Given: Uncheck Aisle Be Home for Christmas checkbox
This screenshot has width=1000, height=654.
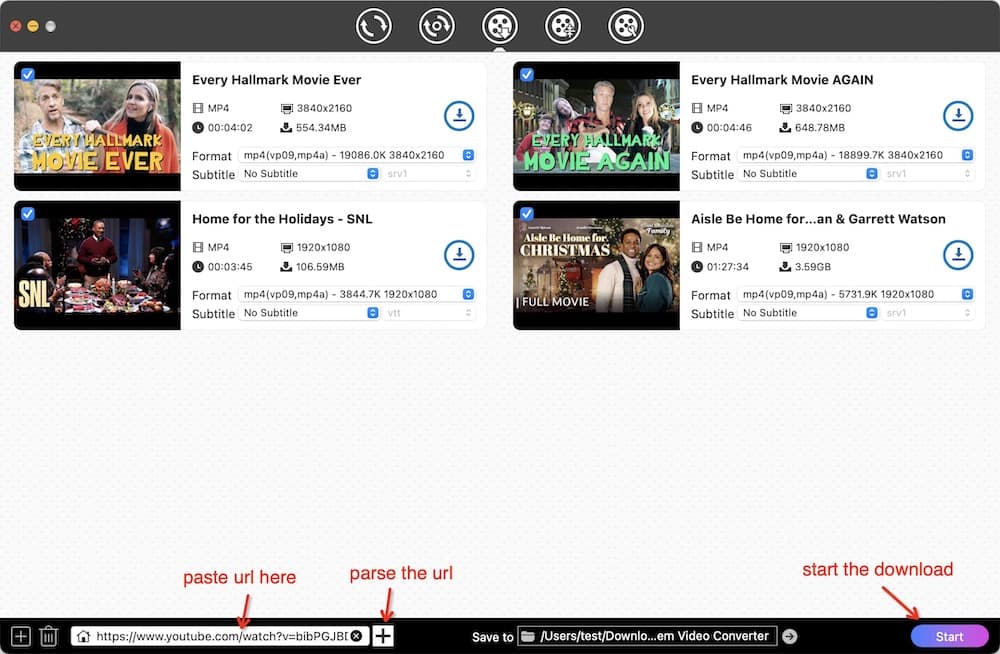Looking at the screenshot, I should pos(526,214).
